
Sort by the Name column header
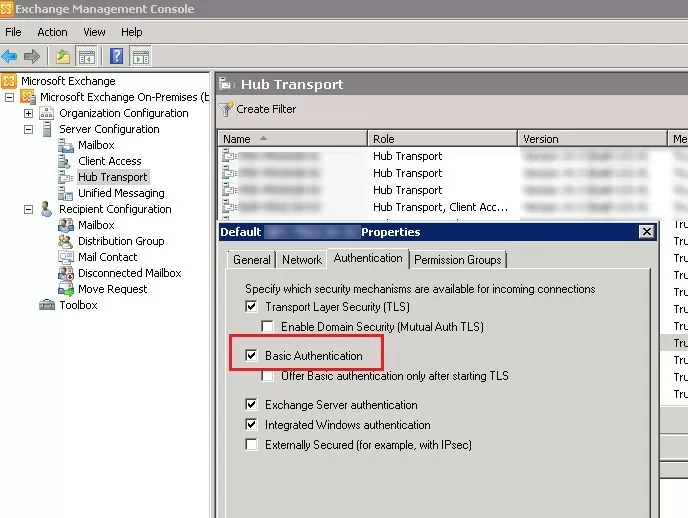tap(292, 139)
